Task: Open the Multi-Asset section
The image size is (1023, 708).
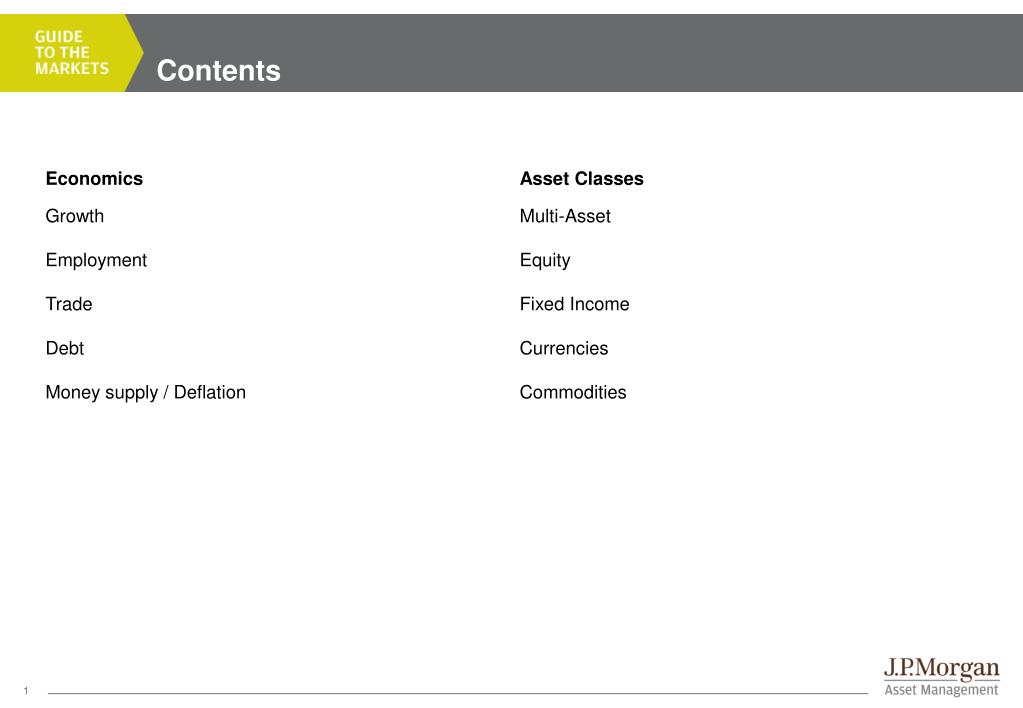Action: click(565, 216)
